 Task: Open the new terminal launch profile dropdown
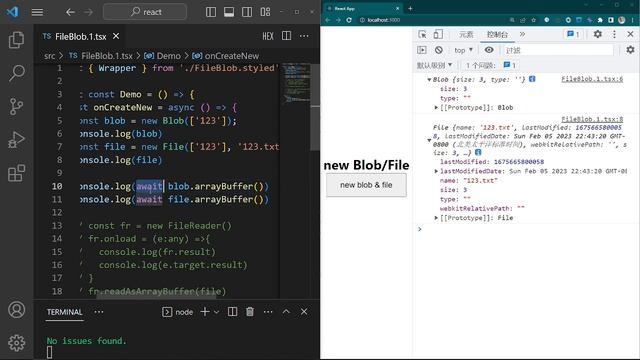click(216, 312)
